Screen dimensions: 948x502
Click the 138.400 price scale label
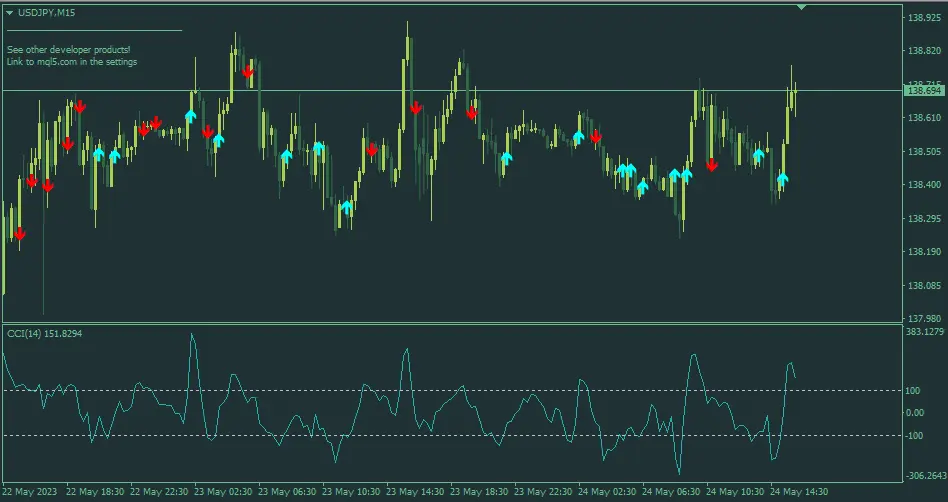[x=924, y=185]
